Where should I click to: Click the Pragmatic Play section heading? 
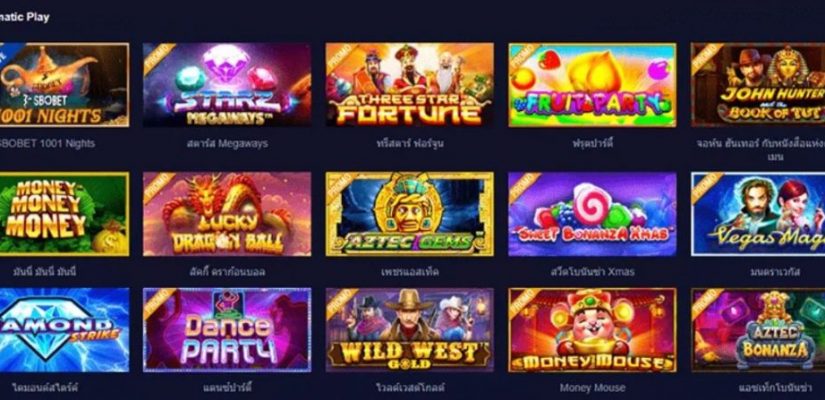tap(25, 17)
